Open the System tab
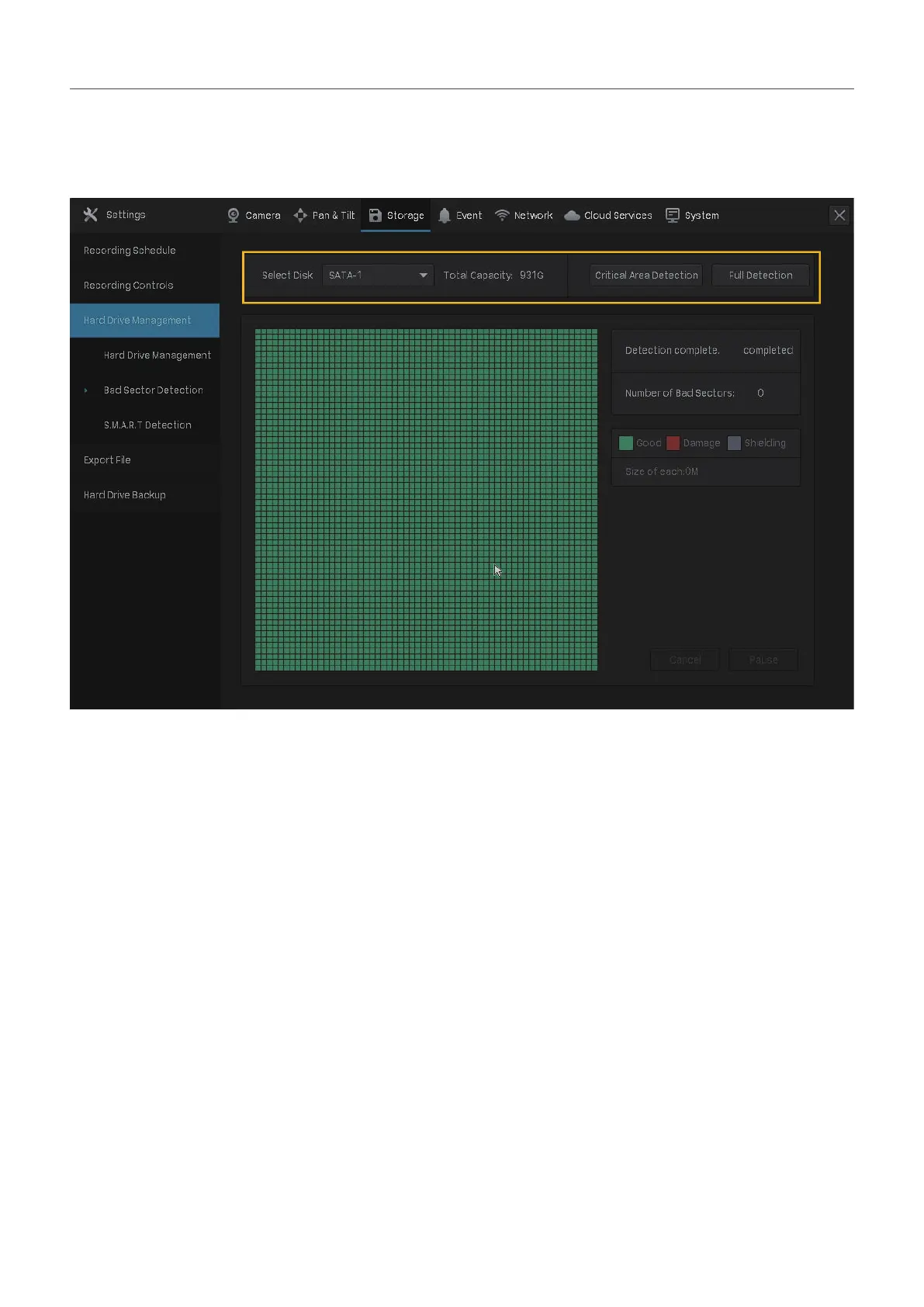The width and height of the screenshot is (924, 1307). pos(693,216)
